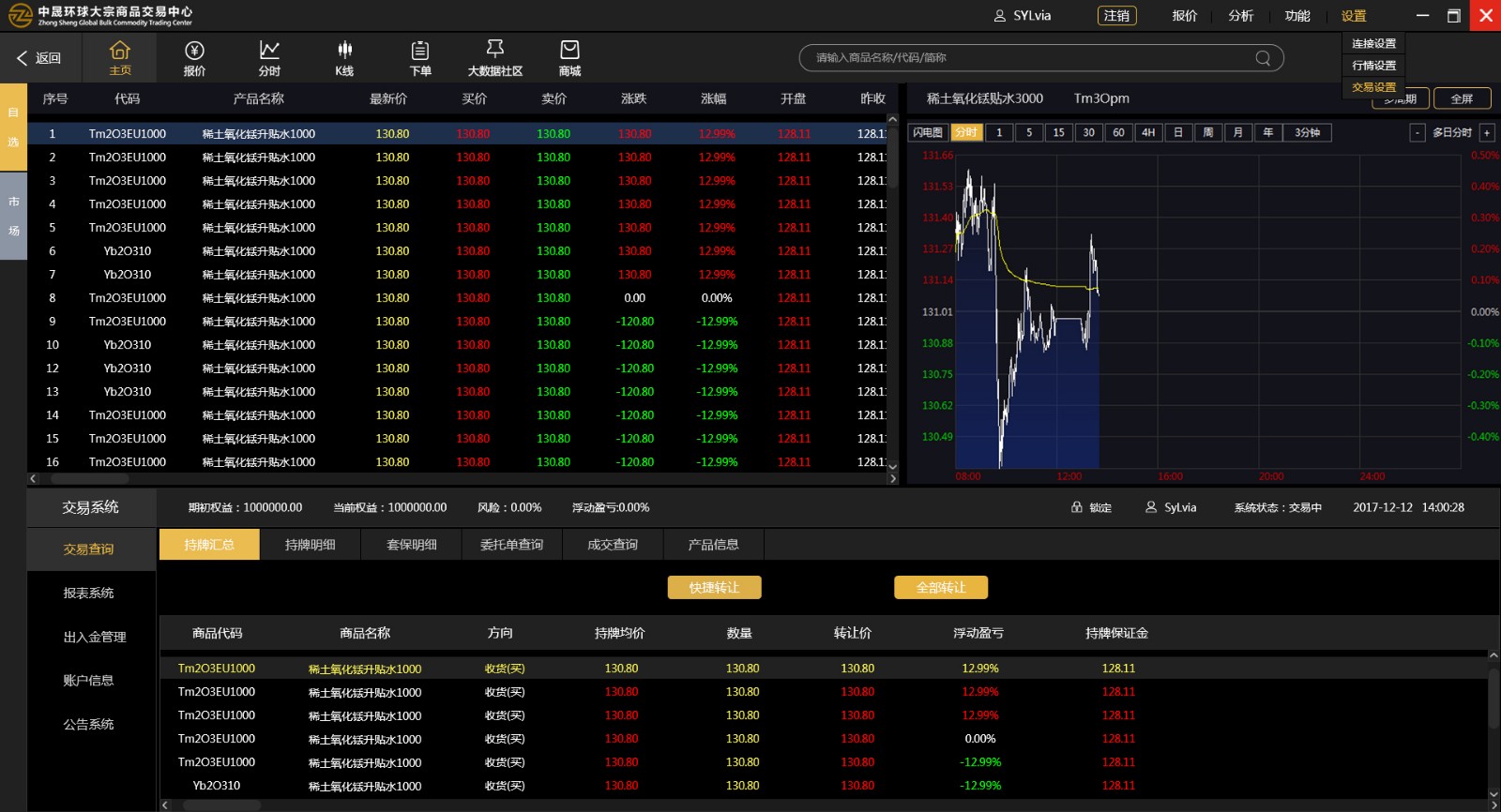This screenshot has width=1501, height=812.
Task: Open 公告系统 in left sidebar
Action: [90, 725]
